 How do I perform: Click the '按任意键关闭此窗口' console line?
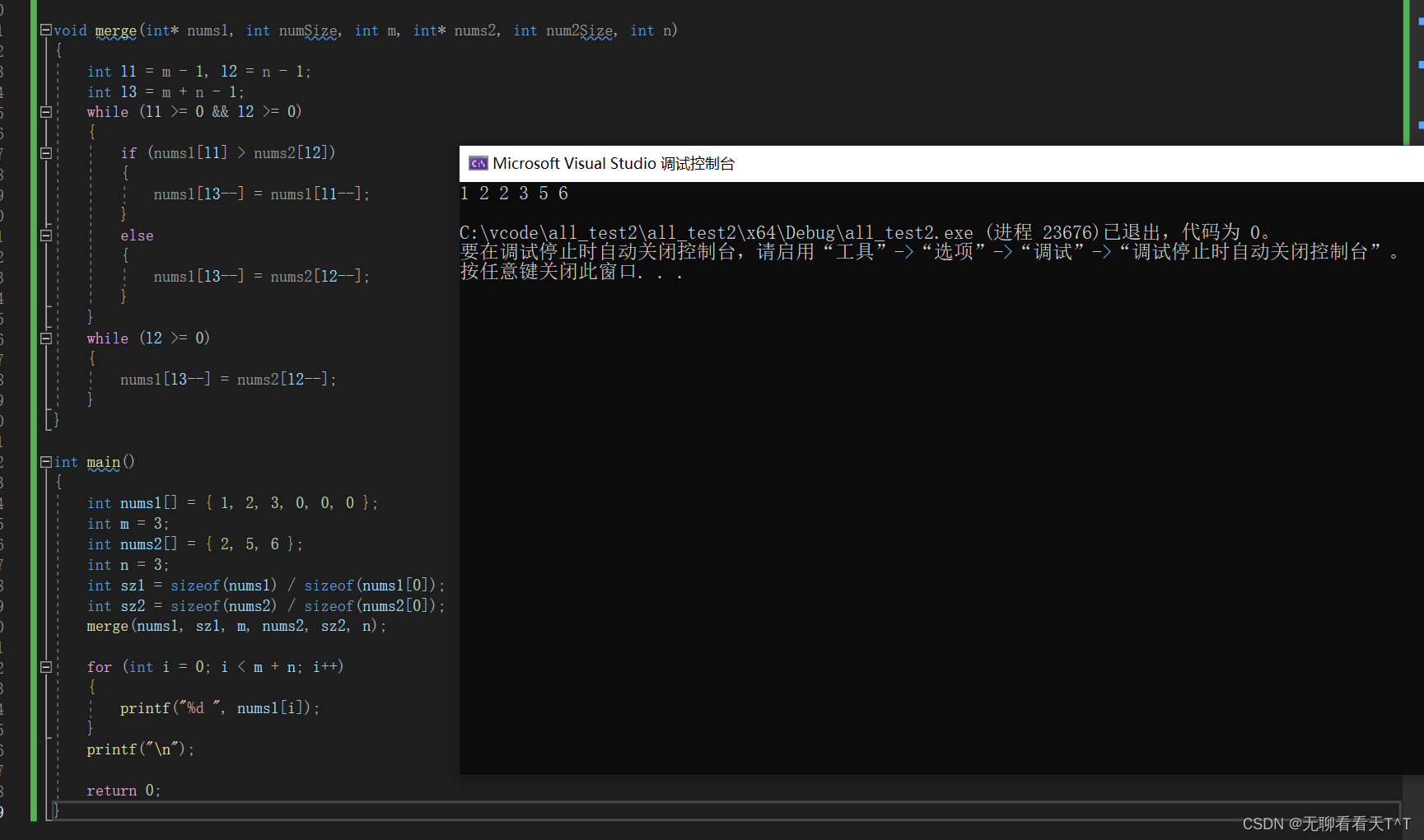[572, 272]
